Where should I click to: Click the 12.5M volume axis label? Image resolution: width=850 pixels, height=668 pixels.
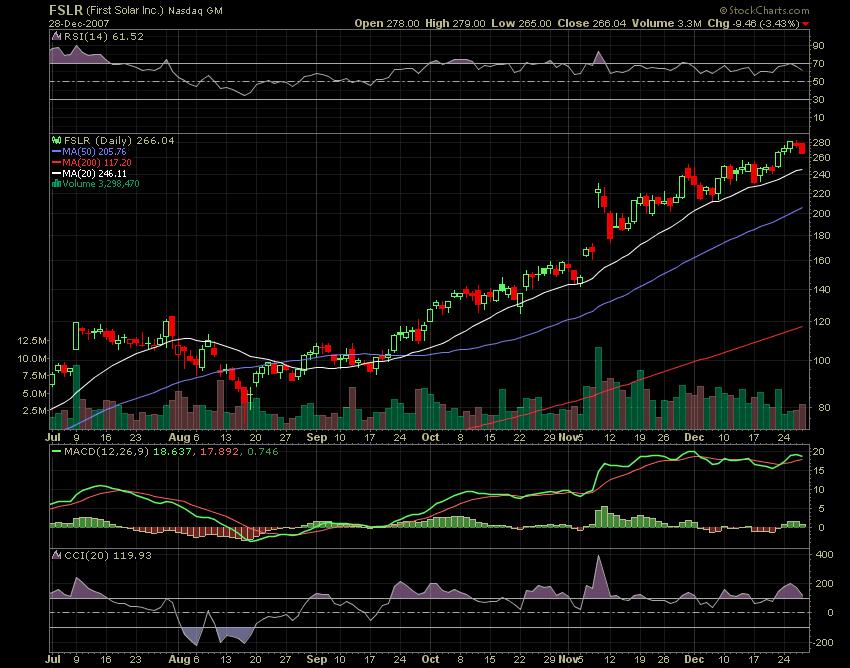click(x=32, y=341)
